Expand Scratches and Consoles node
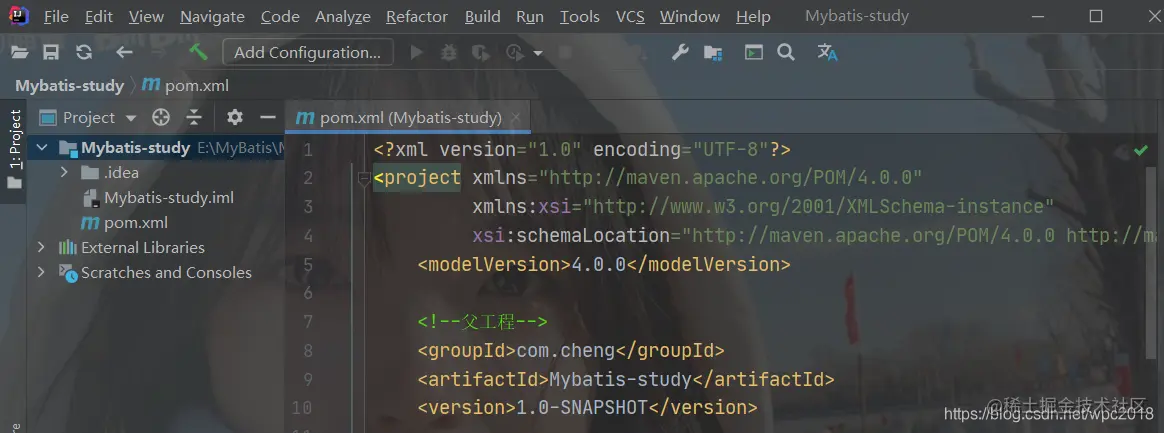The height and width of the screenshot is (433, 1164). click(x=41, y=273)
